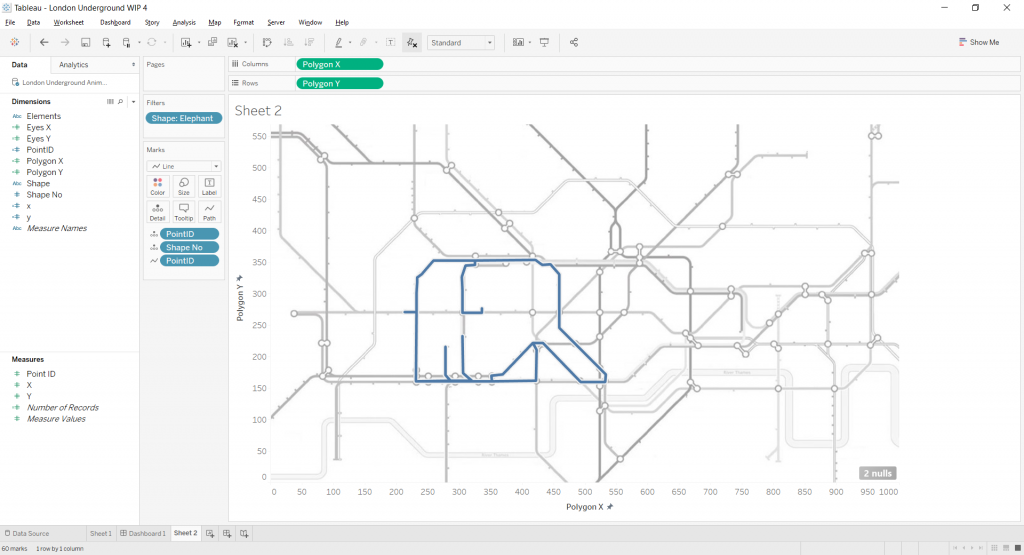
Task: Click the refresh/run update icon
Action: pos(152,42)
